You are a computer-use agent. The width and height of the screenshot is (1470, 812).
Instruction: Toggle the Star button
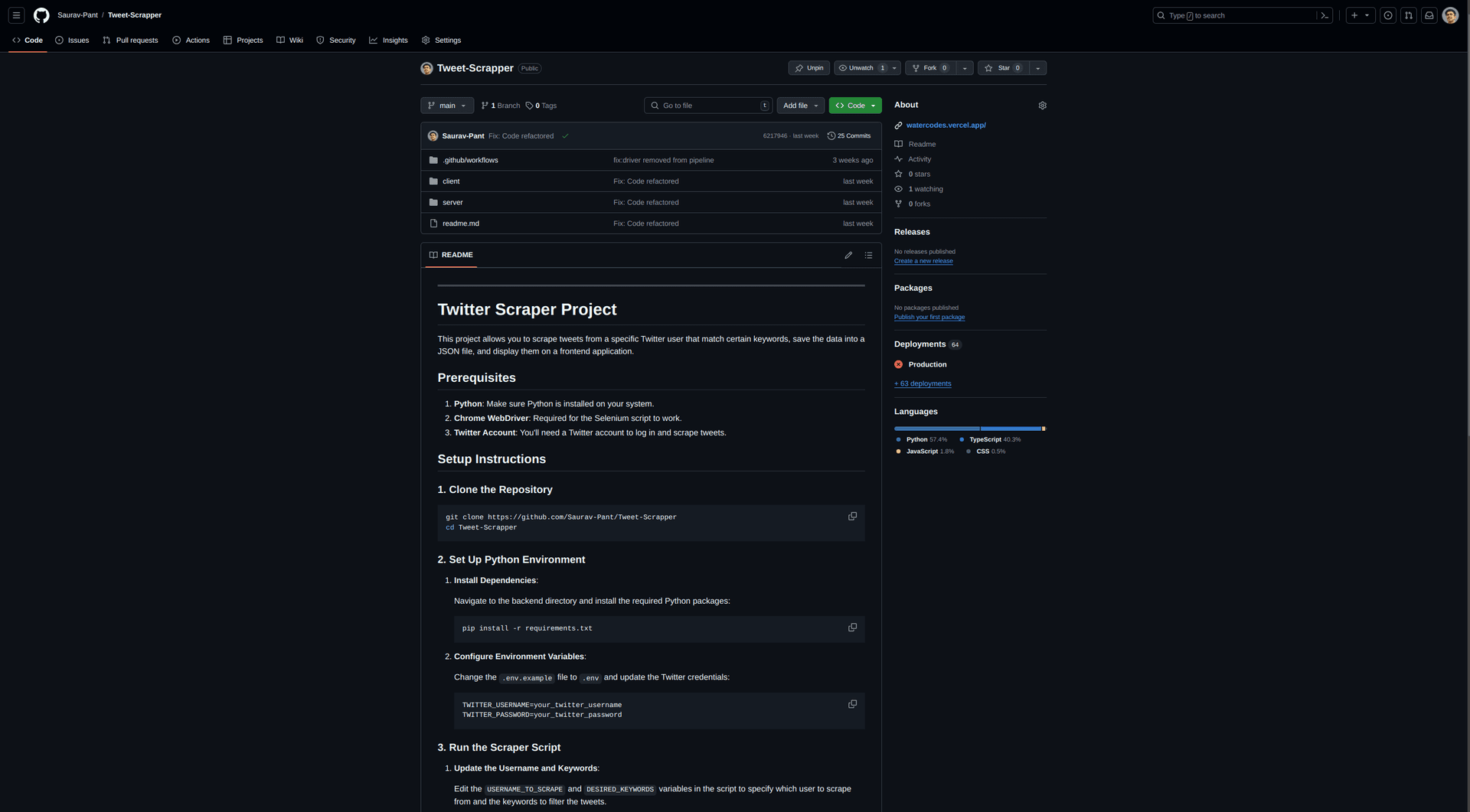coord(1003,68)
